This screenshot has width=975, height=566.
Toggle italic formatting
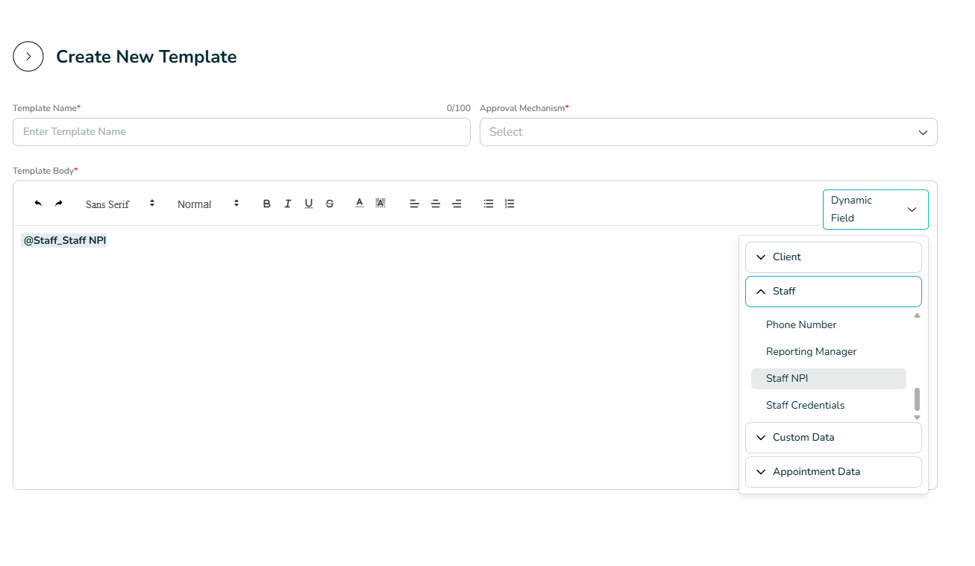pos(287,203)
